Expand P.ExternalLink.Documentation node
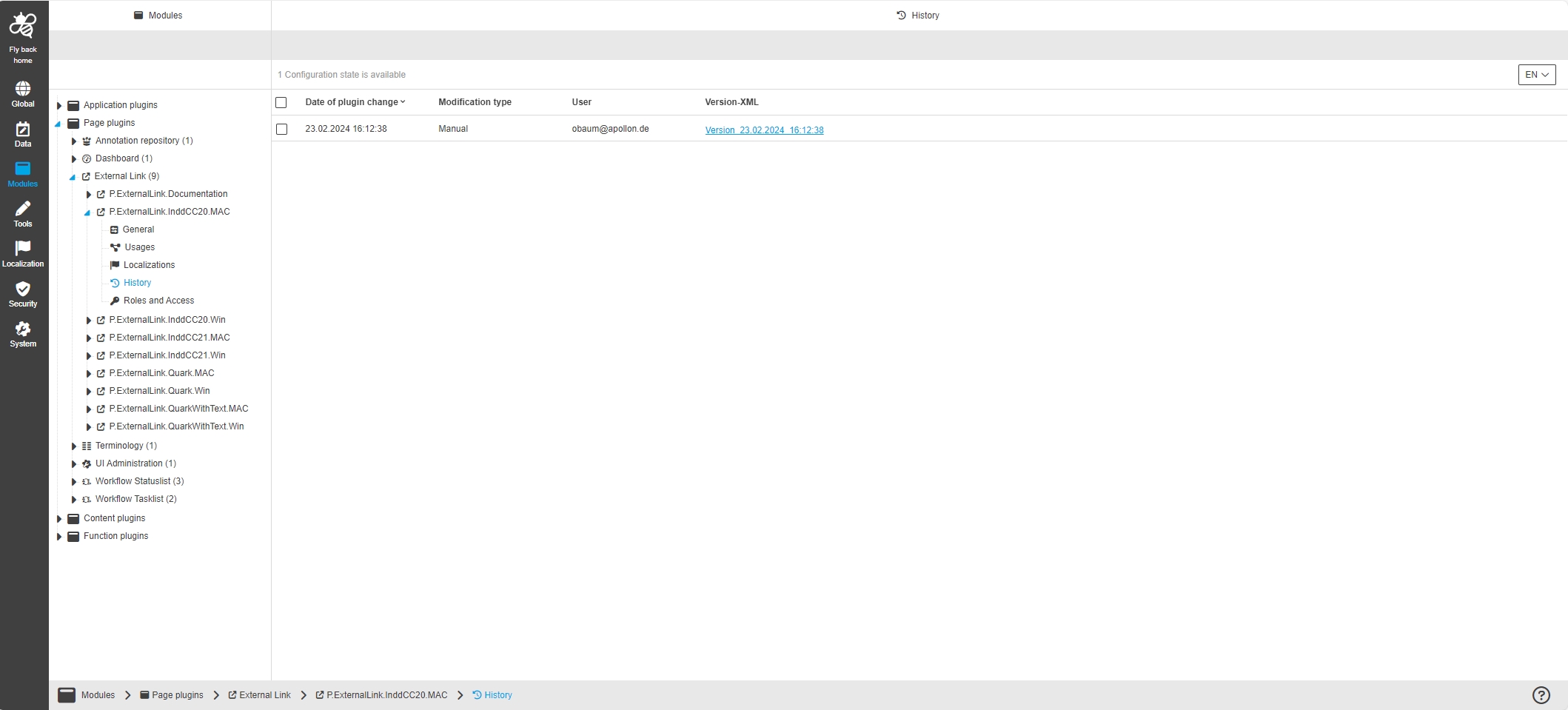This screenshot has height=710, width=1568. pos(89,194)
